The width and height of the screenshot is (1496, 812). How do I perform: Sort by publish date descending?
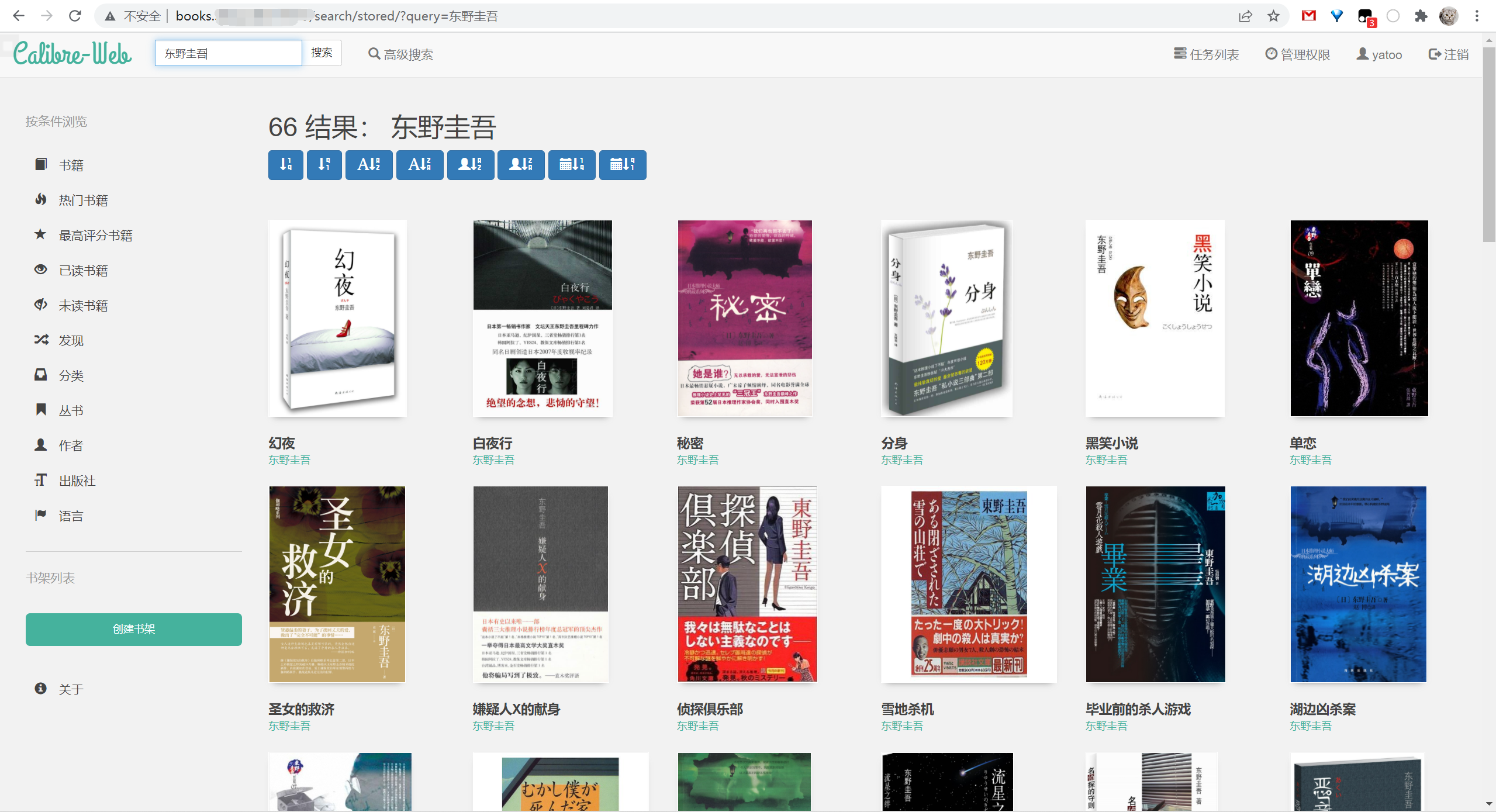tap(622, 165)
